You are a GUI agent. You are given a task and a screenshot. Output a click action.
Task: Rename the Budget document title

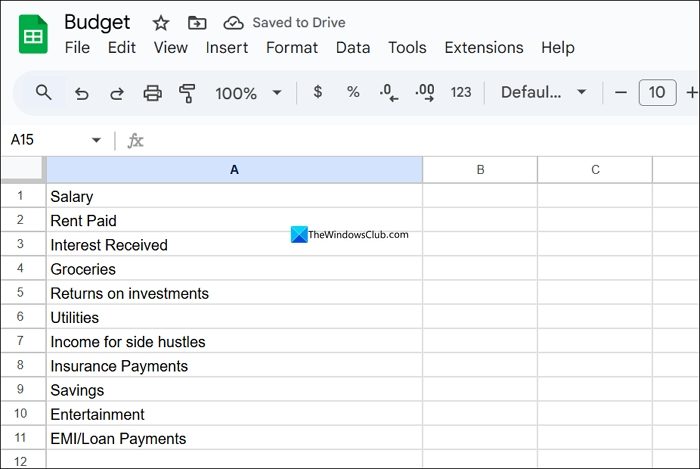tap(97, 22)
